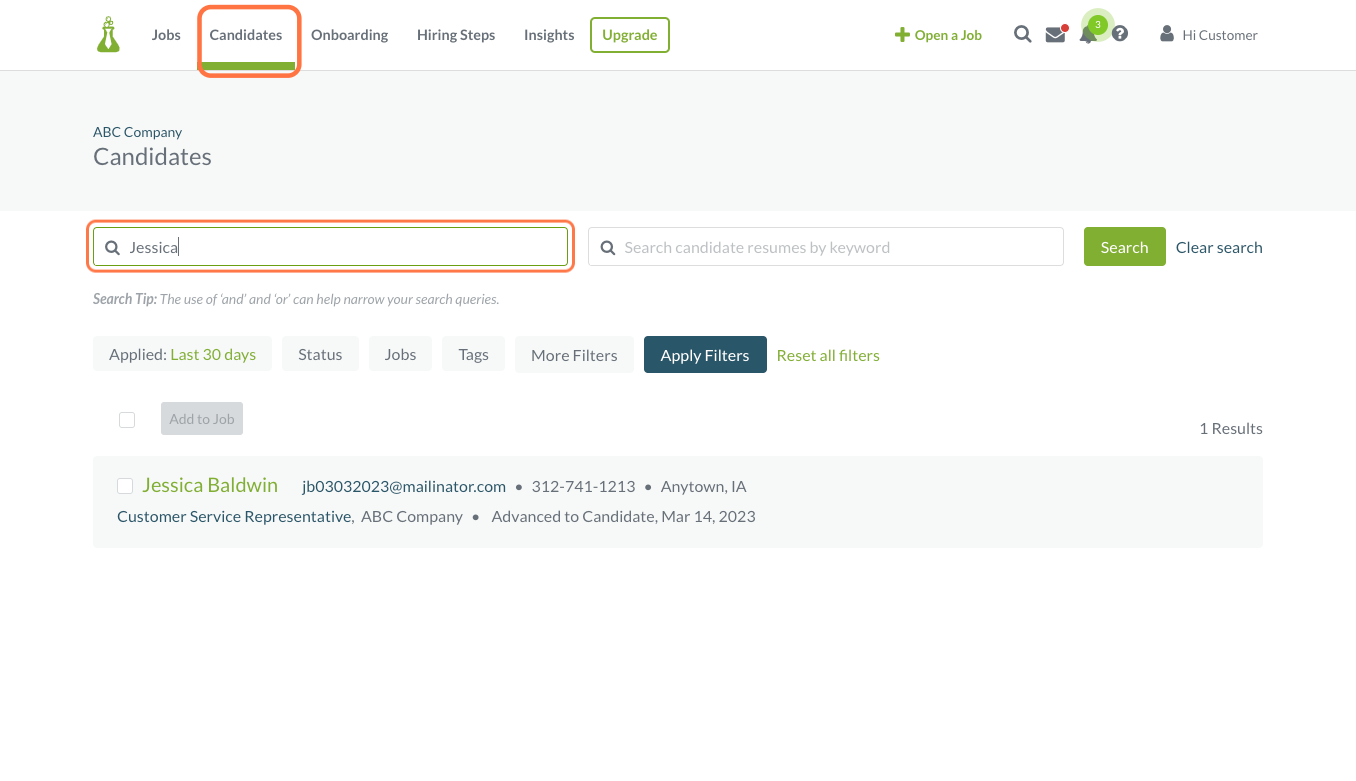This screenshot has height=781, width=1356.
Task: Expand the More Filters option
Action: [574, 355]
